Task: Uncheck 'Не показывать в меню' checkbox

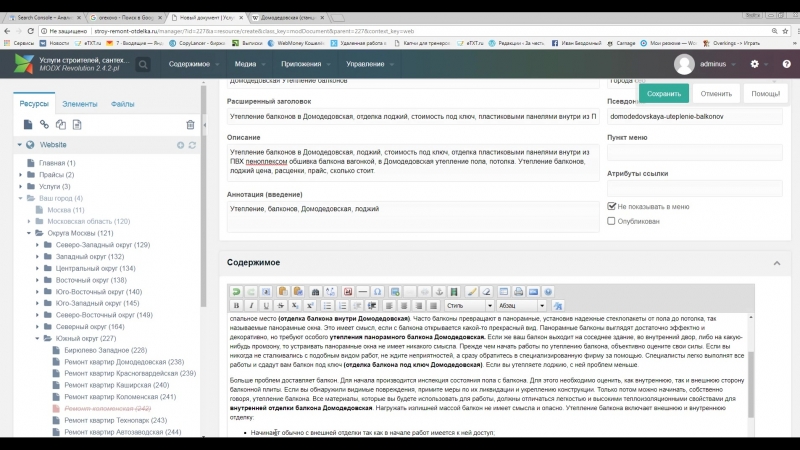Action: click(x=612, y=206)
